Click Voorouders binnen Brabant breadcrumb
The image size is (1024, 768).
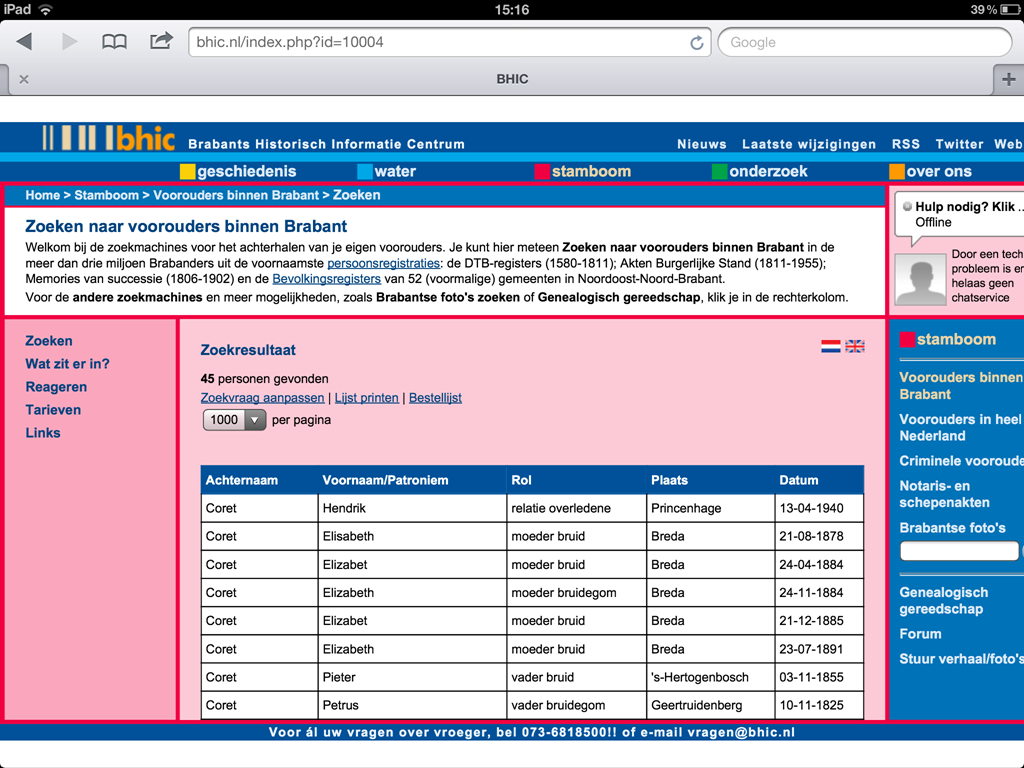[236, 195]
